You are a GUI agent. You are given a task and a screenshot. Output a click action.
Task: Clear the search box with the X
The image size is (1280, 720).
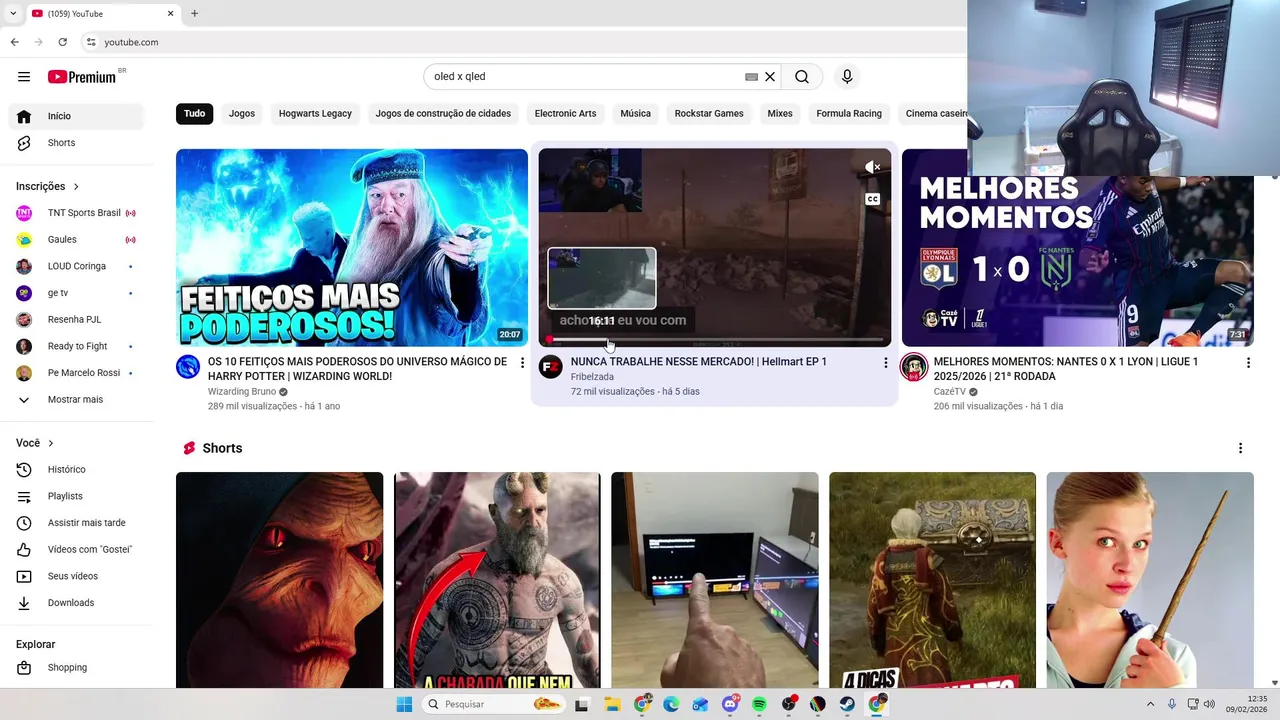[x=770, y=77]
